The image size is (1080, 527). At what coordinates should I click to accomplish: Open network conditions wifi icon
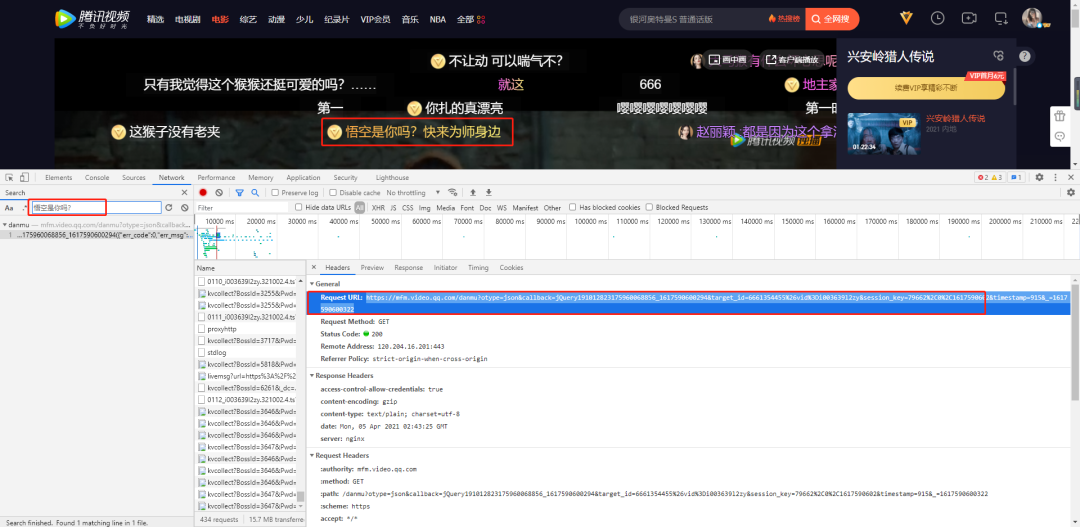[453, 192]
